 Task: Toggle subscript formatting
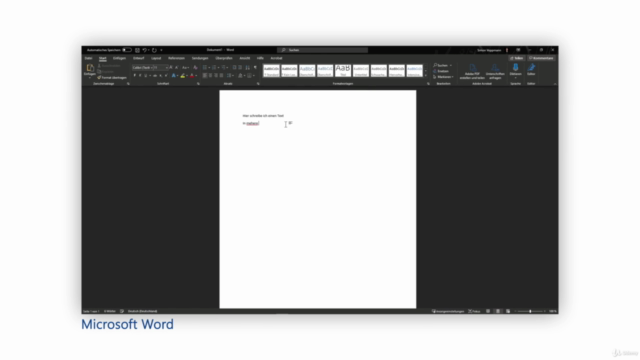coord(160,76)
